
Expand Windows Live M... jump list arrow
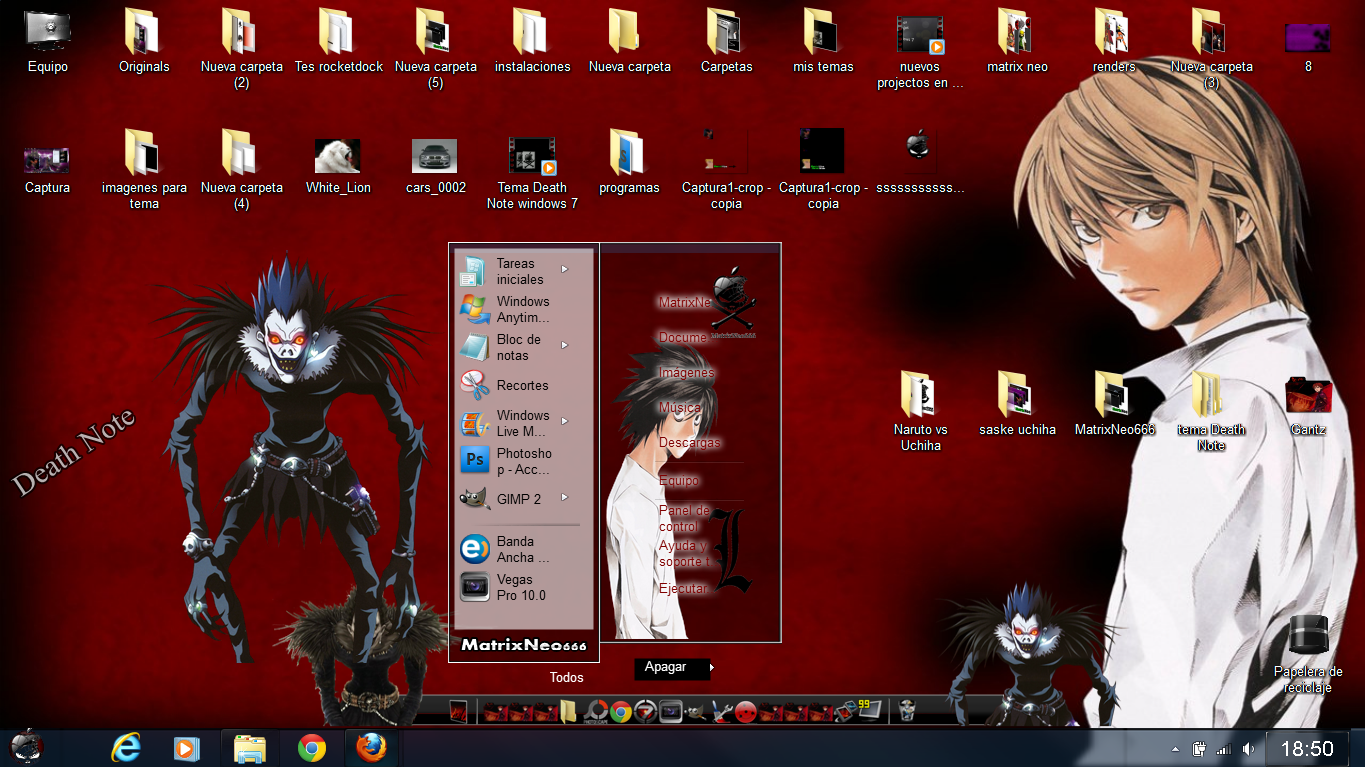tap(565, 421)
